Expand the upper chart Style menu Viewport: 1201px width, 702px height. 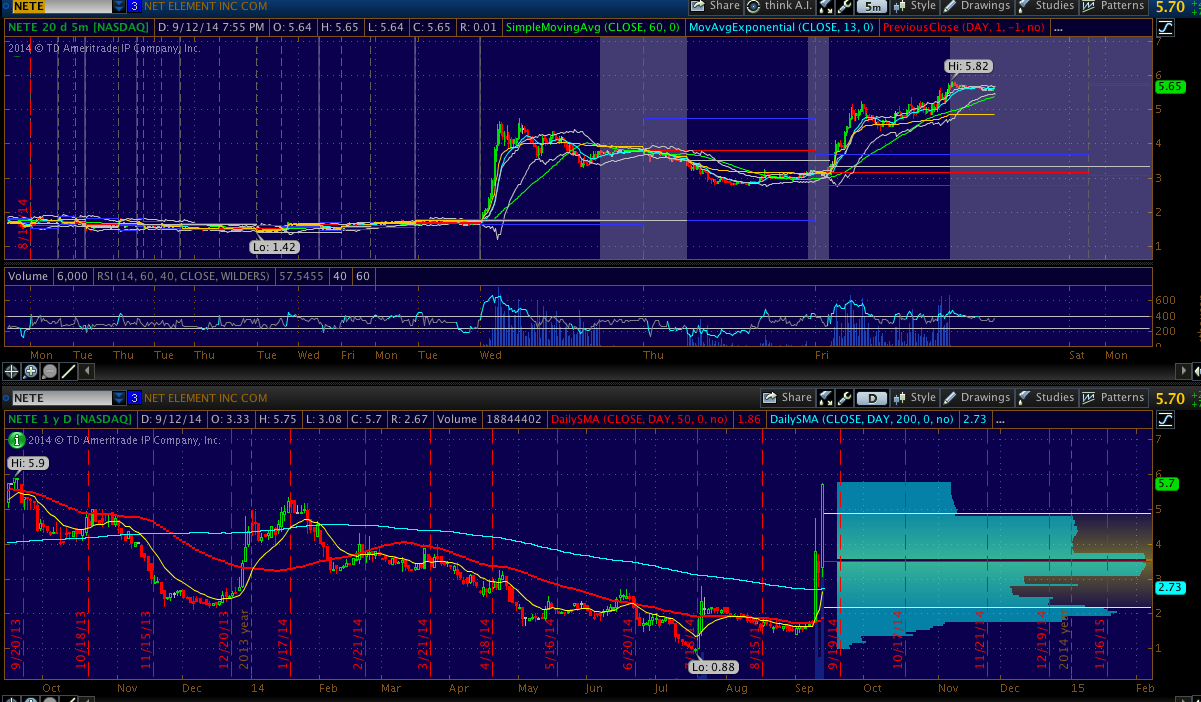point(914,6)
